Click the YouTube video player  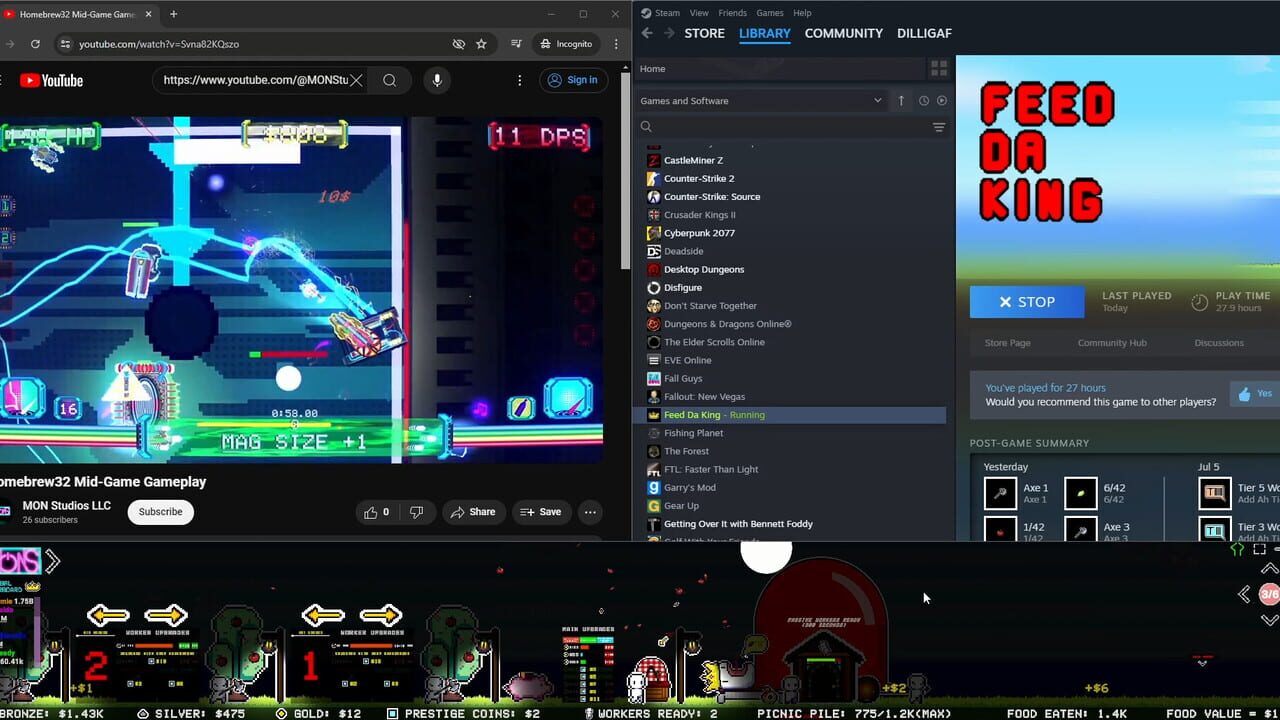click(x=301, y=290)
